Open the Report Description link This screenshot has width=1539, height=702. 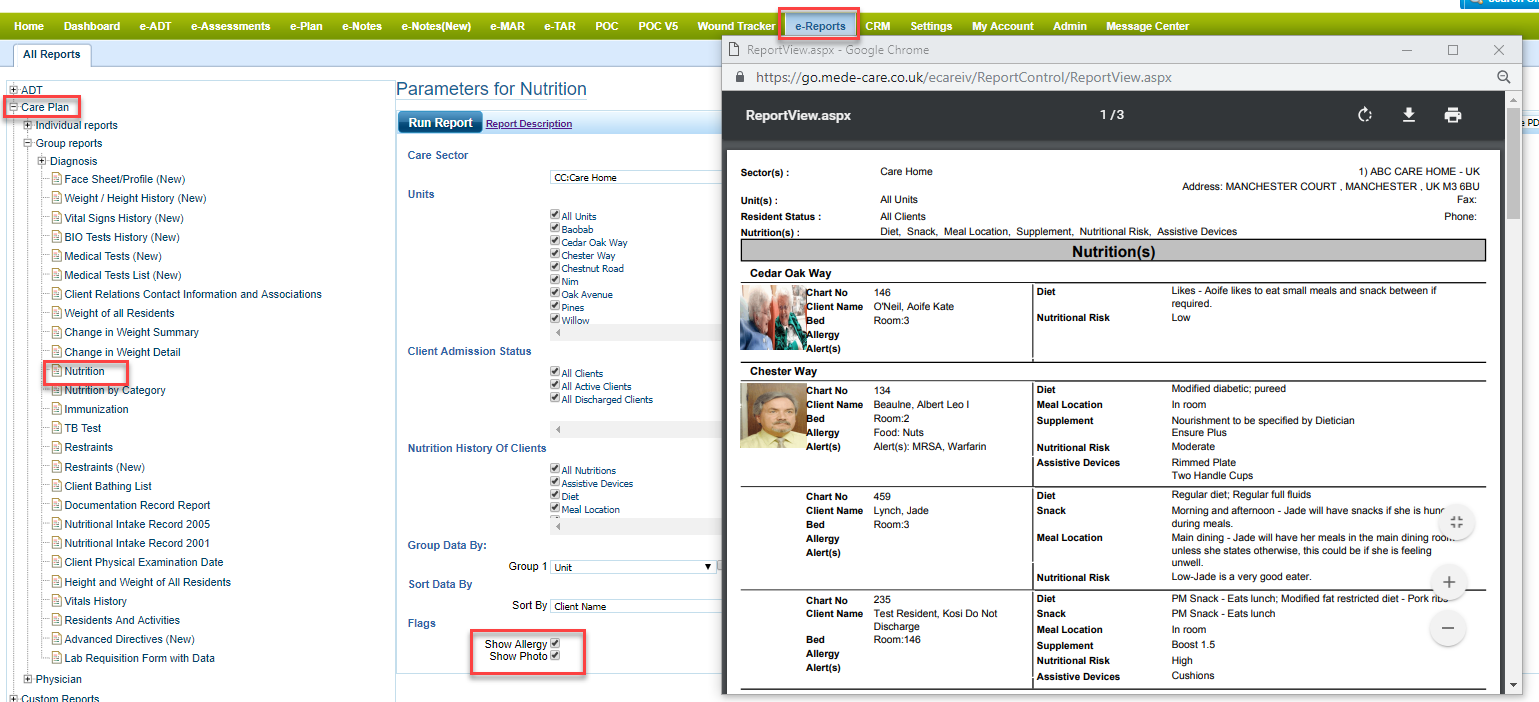coord(529,124)
